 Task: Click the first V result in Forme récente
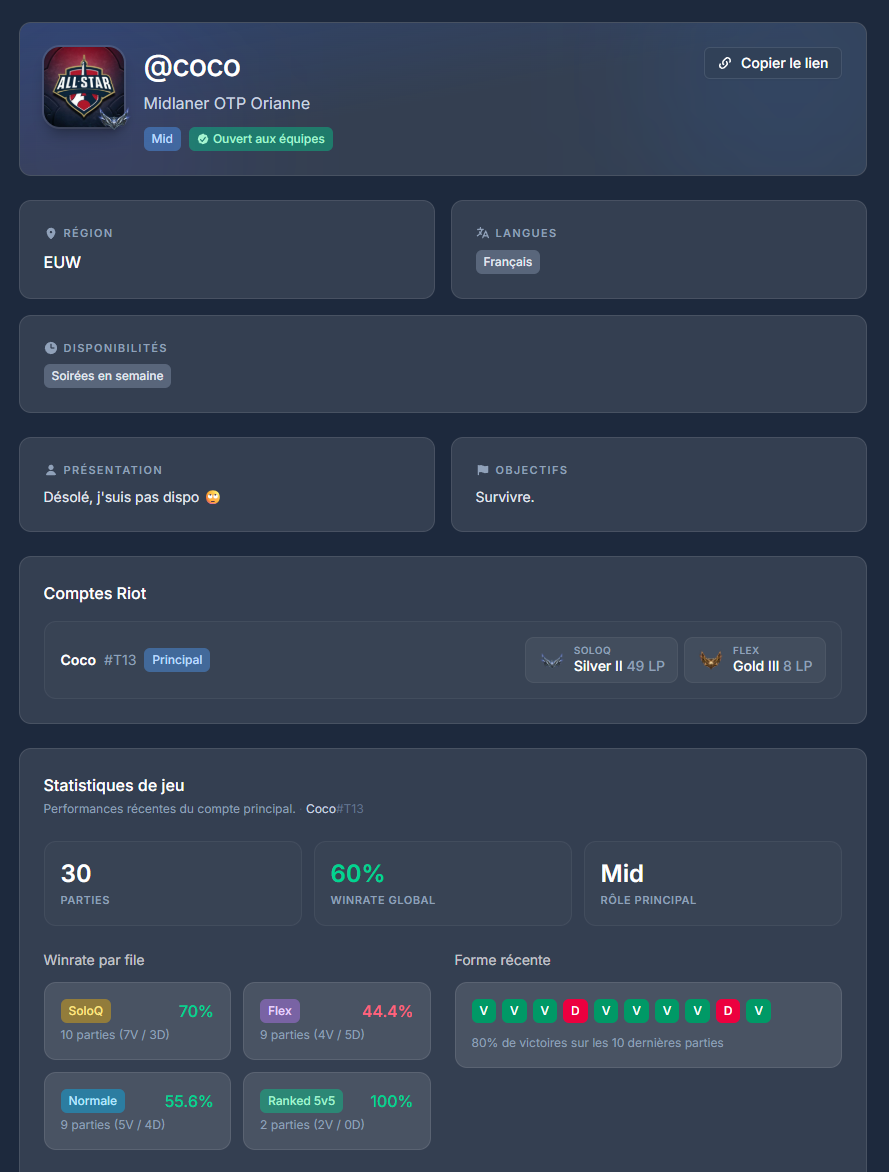484,1011
